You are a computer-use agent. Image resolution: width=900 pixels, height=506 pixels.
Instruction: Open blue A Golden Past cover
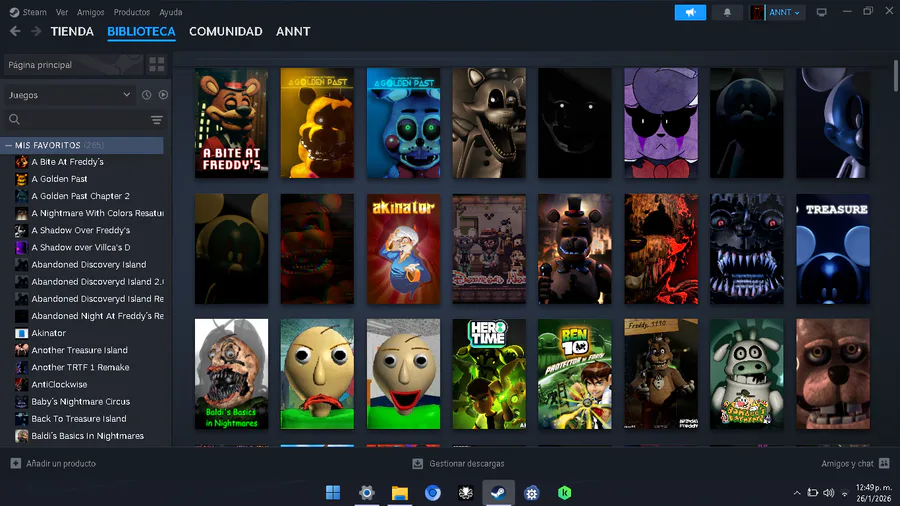coord(404,123)
